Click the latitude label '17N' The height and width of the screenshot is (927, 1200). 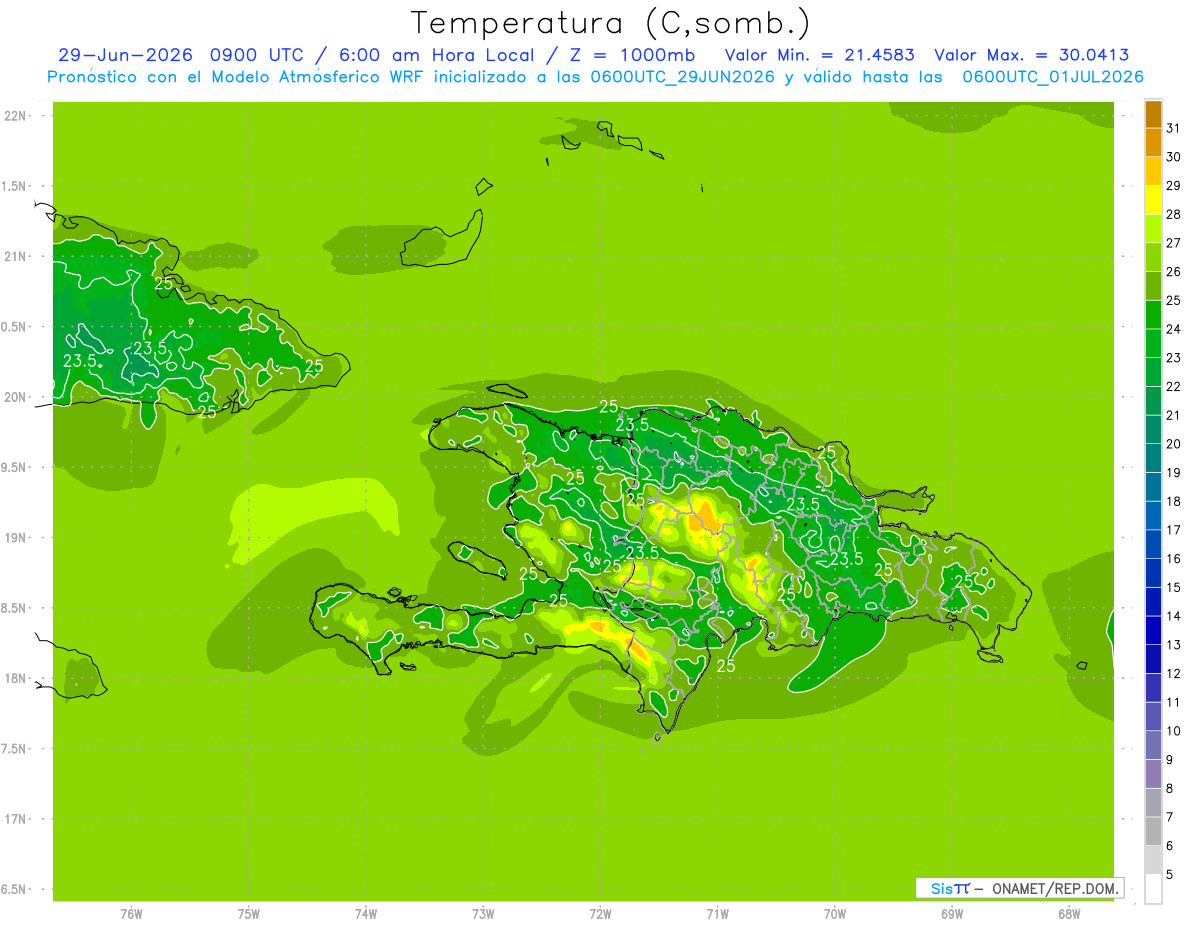pyautogui.click(x=16, y=819)
